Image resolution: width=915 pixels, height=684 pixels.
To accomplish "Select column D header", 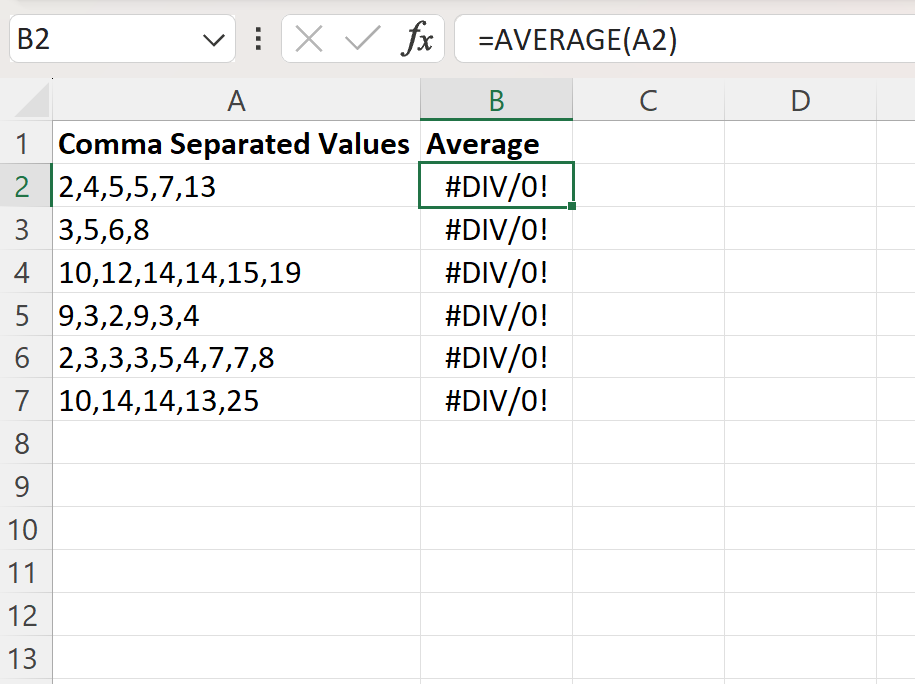I will pyautogui.click(x=801, y=100).
